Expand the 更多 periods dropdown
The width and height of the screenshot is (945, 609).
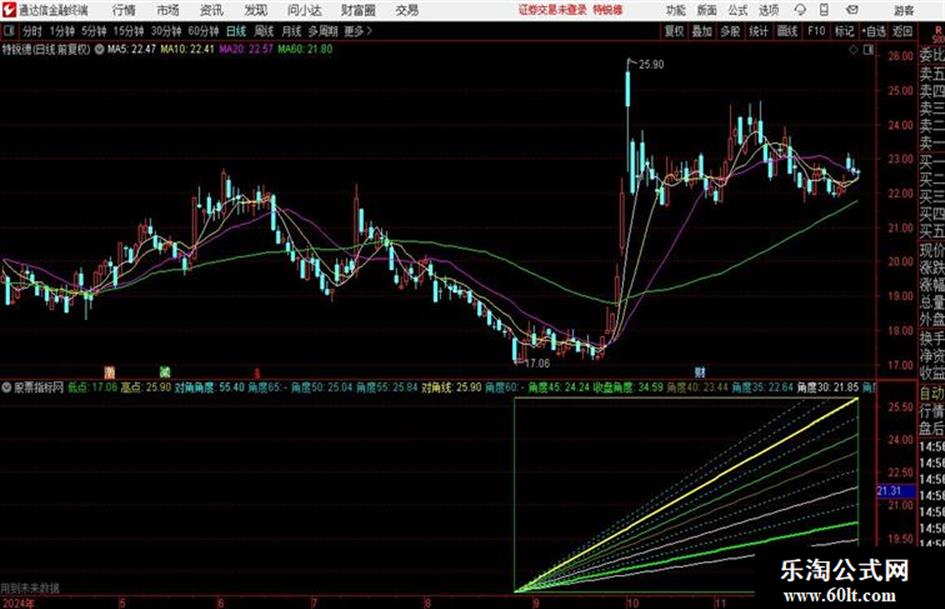358,31
